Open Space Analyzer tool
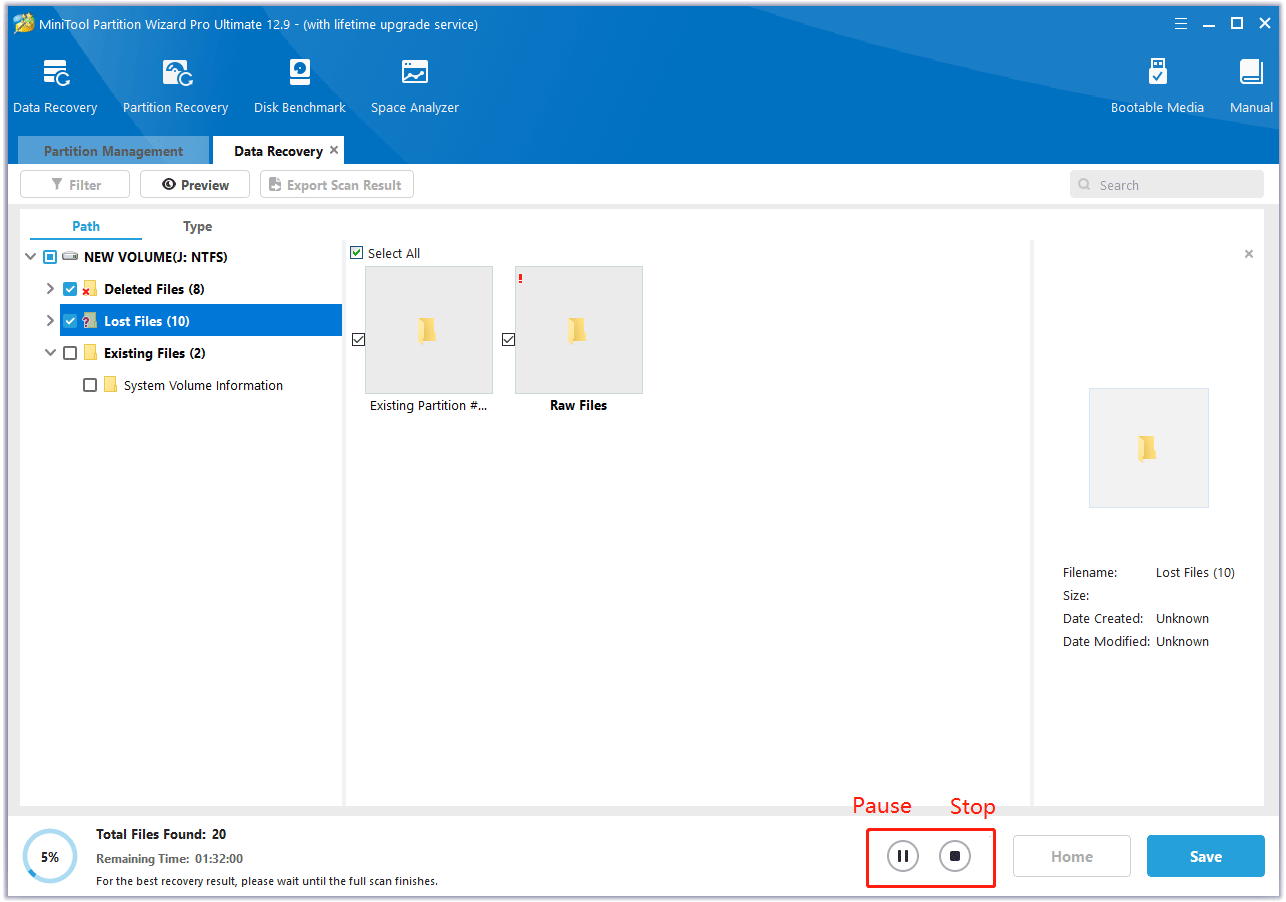Image resolution: width=1286 pixels, height=902 pixels. (x=415, y=87)
